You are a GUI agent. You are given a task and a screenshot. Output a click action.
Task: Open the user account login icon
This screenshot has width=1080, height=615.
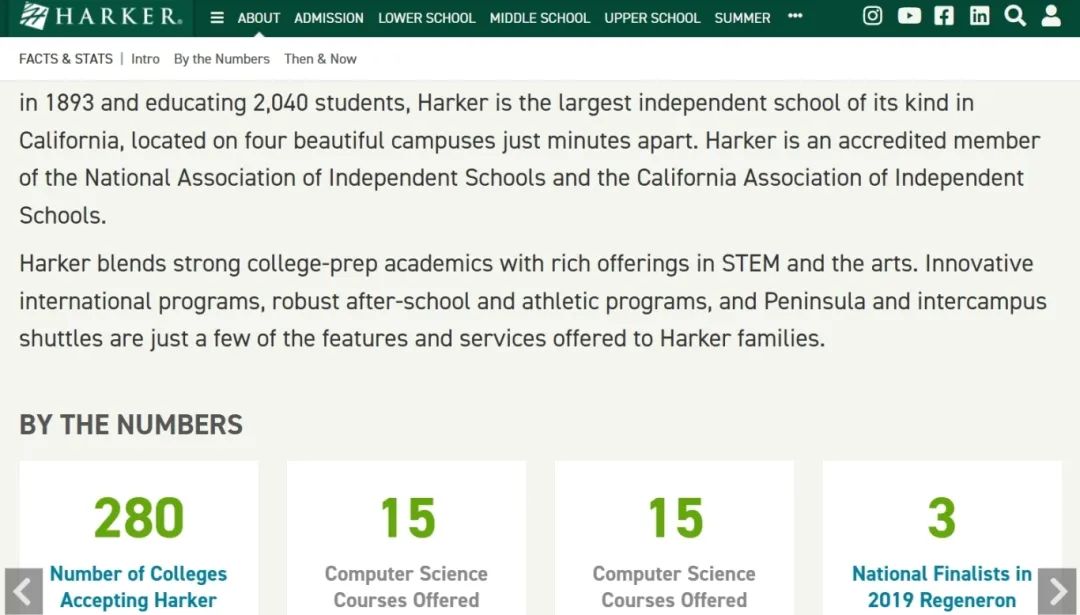pyautogui.click(x=1051, y=16)
